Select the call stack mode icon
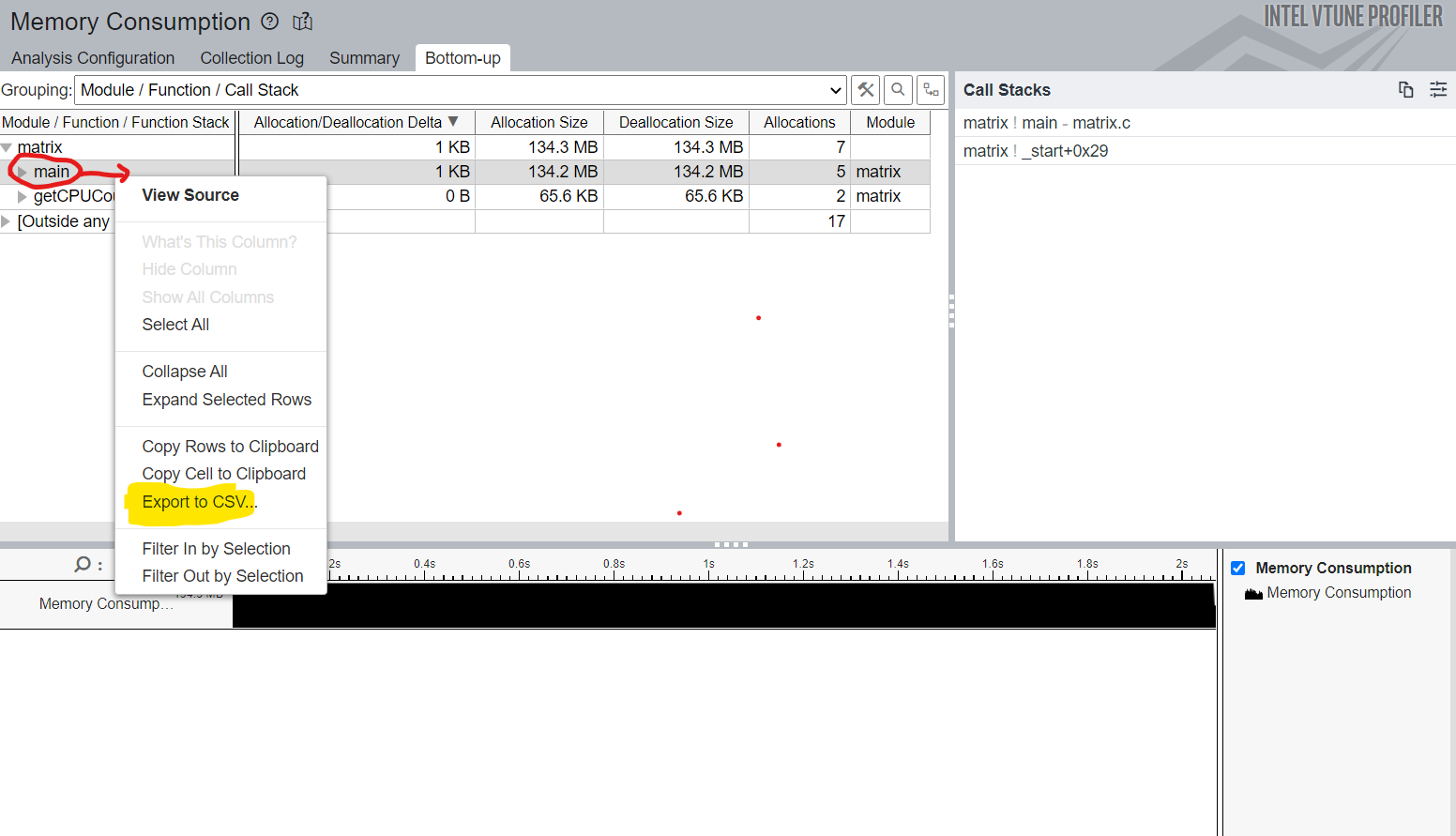Viewport: 1456px width, 836px height. point(930,89)
